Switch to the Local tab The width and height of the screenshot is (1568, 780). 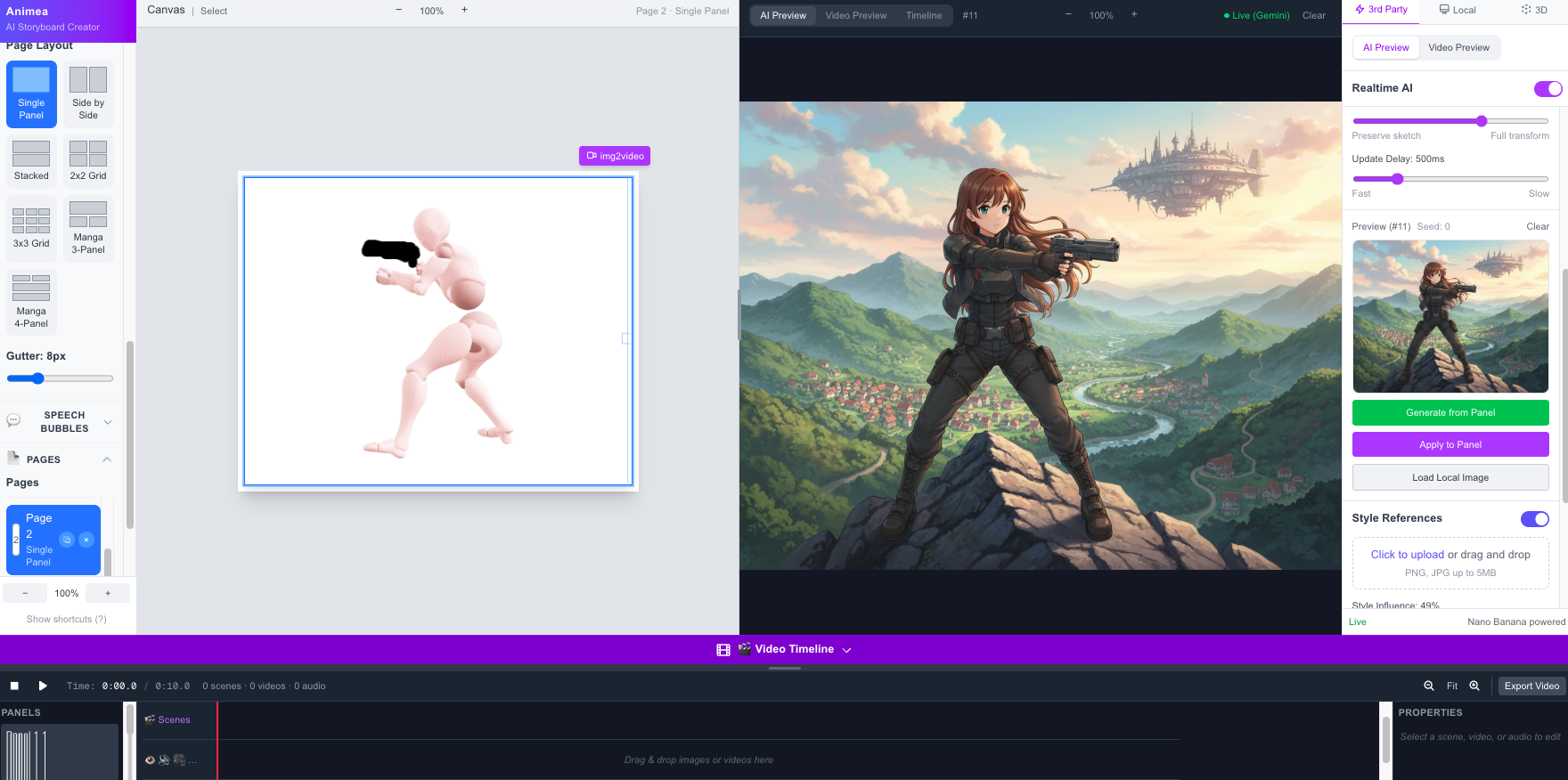(x=1458, y=10)
